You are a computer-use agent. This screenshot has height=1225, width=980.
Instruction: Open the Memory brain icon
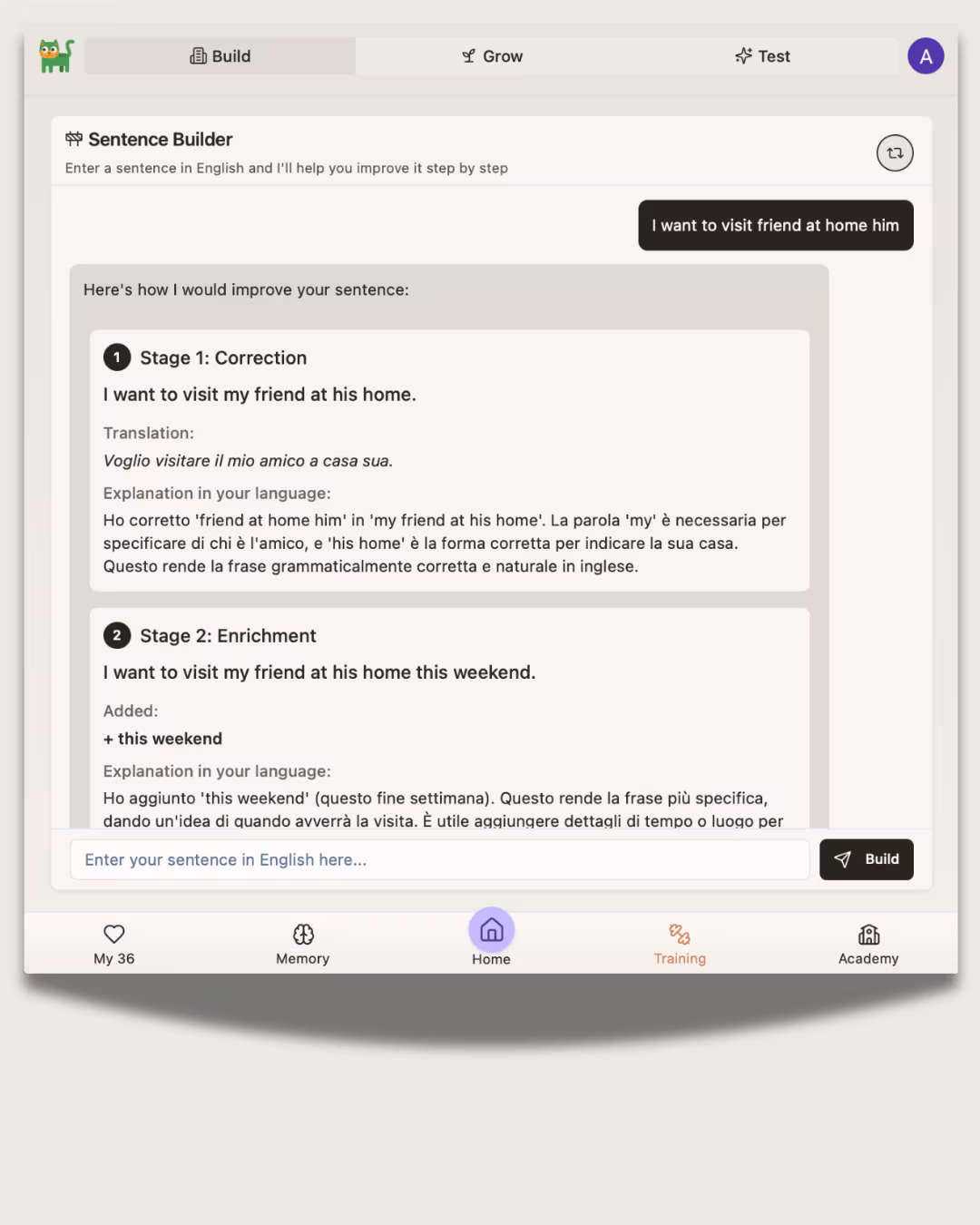pyautogui.click(x=303, y=934)
